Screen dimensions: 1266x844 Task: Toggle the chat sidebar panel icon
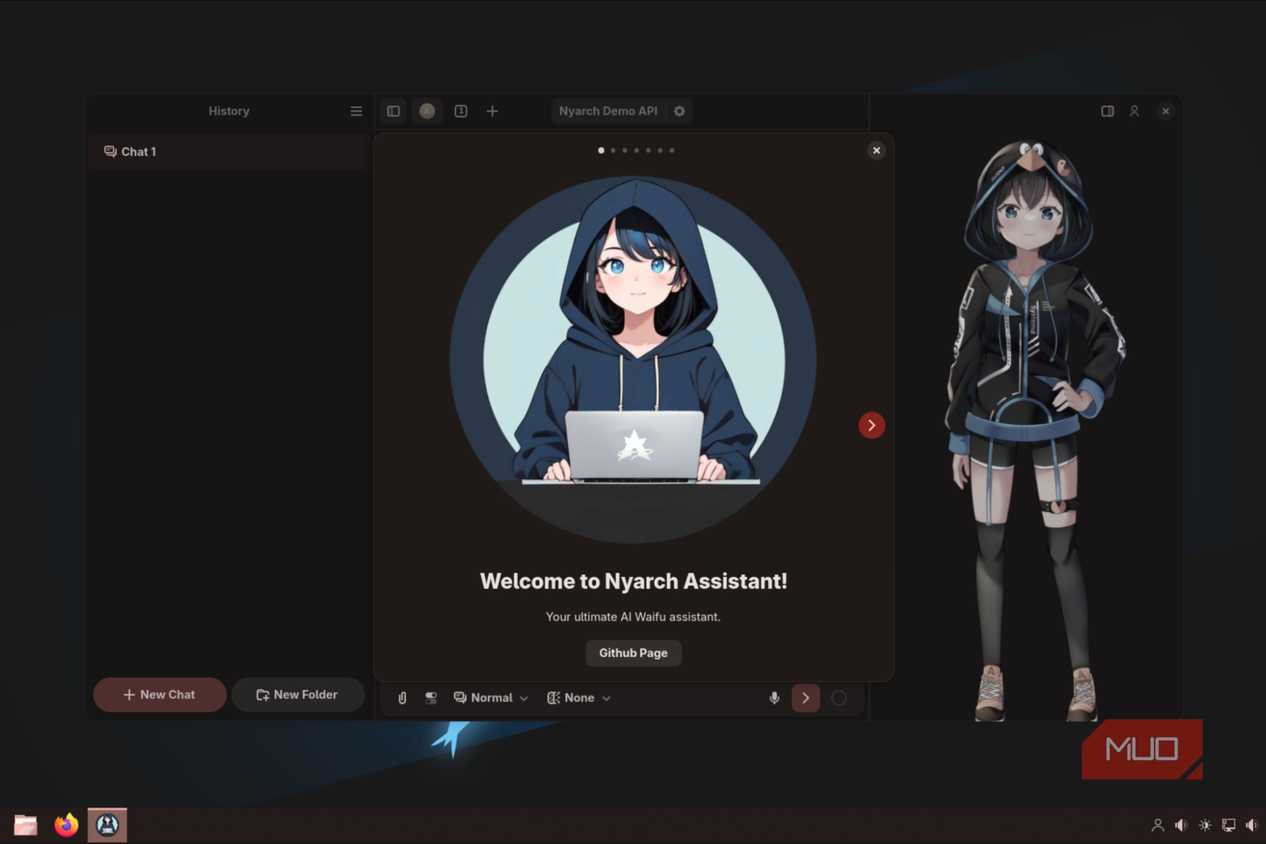[393, 111]
